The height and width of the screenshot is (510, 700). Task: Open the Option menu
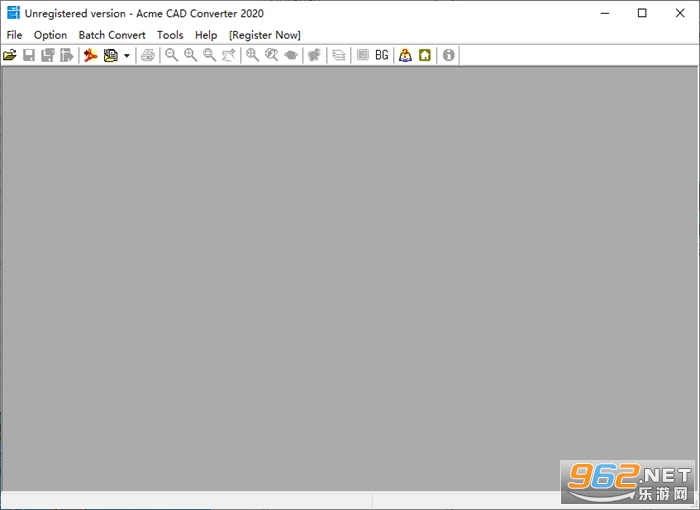pos(50,35)
